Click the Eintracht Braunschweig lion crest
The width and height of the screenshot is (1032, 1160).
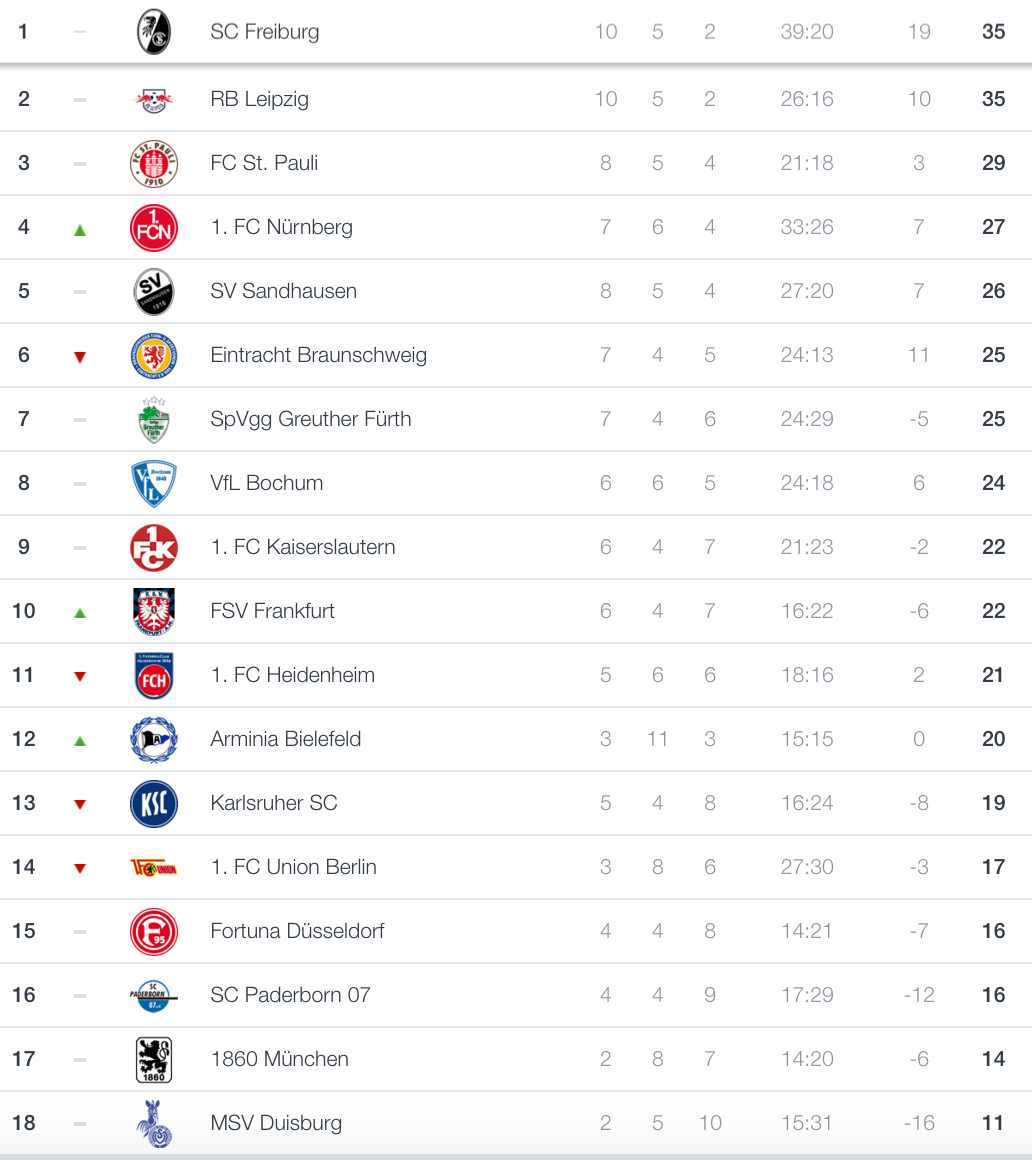[154, 355]
